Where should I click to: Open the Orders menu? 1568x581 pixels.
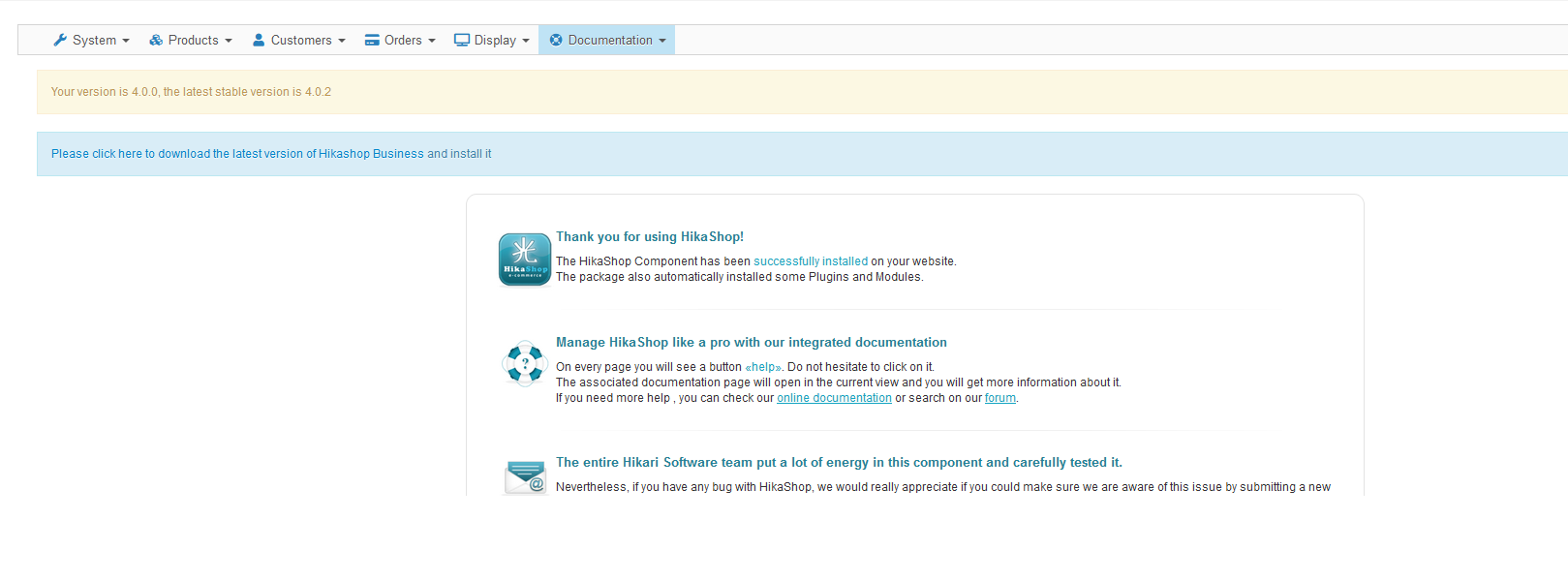[x=400, y=40]
